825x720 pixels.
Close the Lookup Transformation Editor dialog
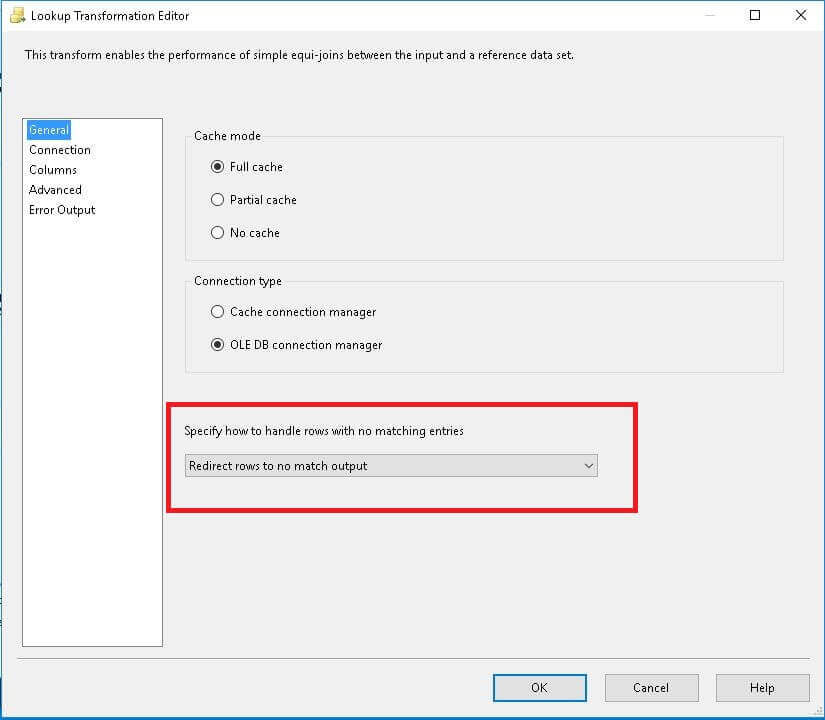tap(801, 15)
